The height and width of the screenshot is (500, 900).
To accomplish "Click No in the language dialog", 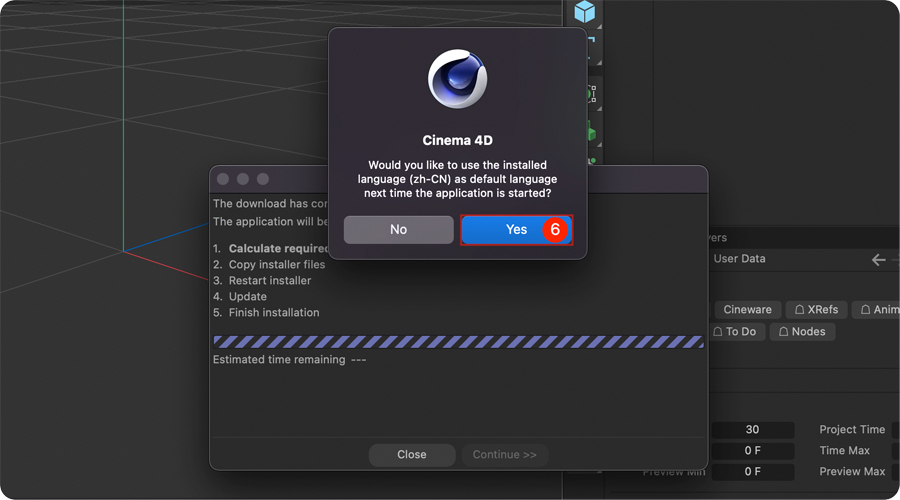I will (x=398, y=230).
